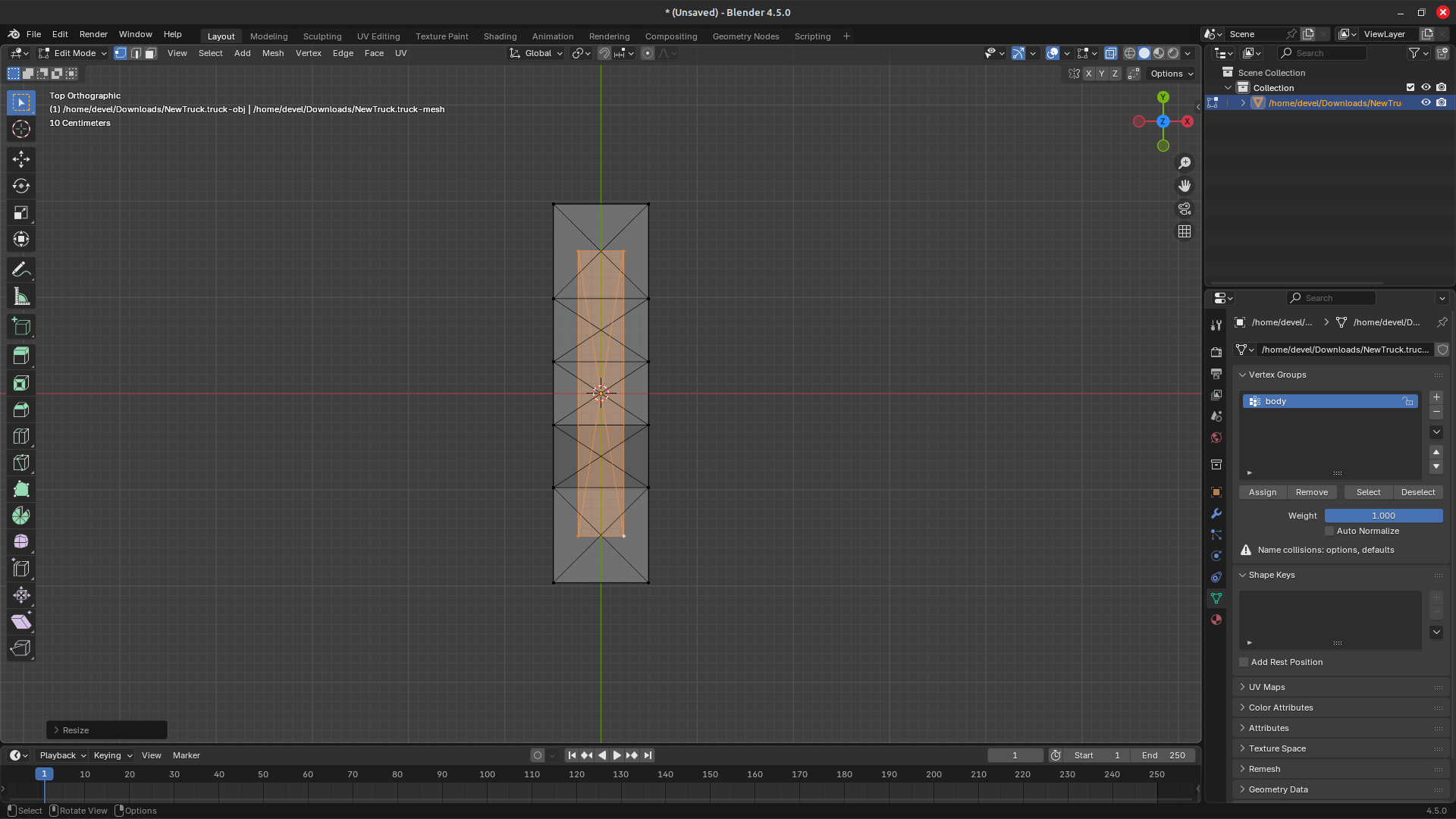Hide the Collection with eye icon
Screen dimensions: 1456x819
pos(1426,87)
